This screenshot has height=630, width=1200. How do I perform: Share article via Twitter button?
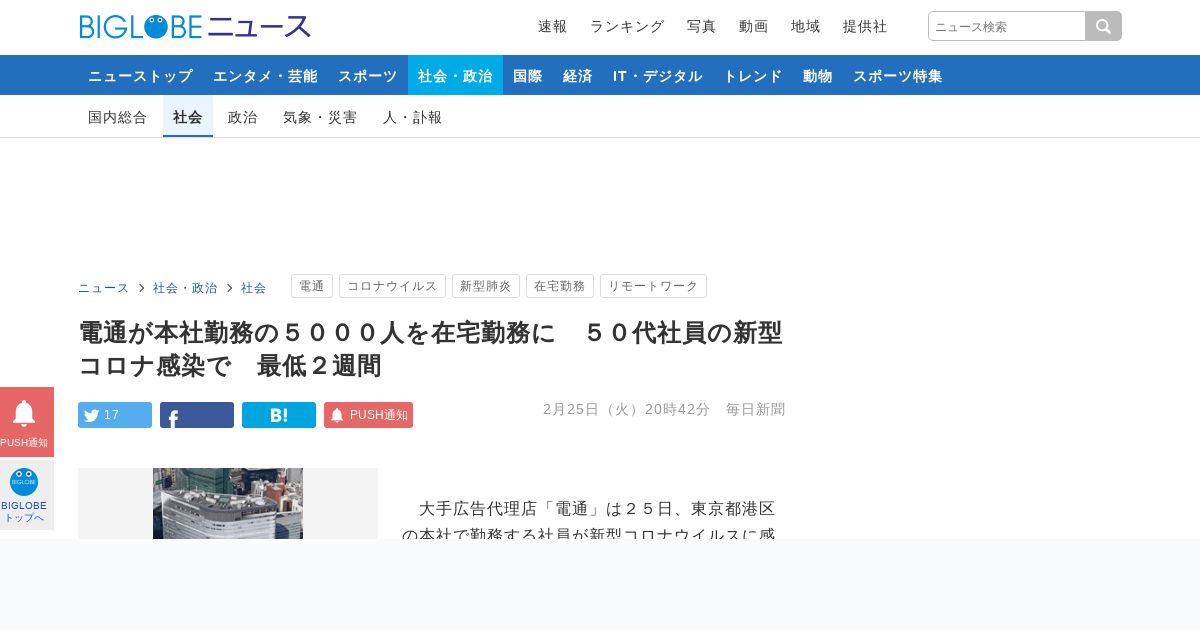115,415
